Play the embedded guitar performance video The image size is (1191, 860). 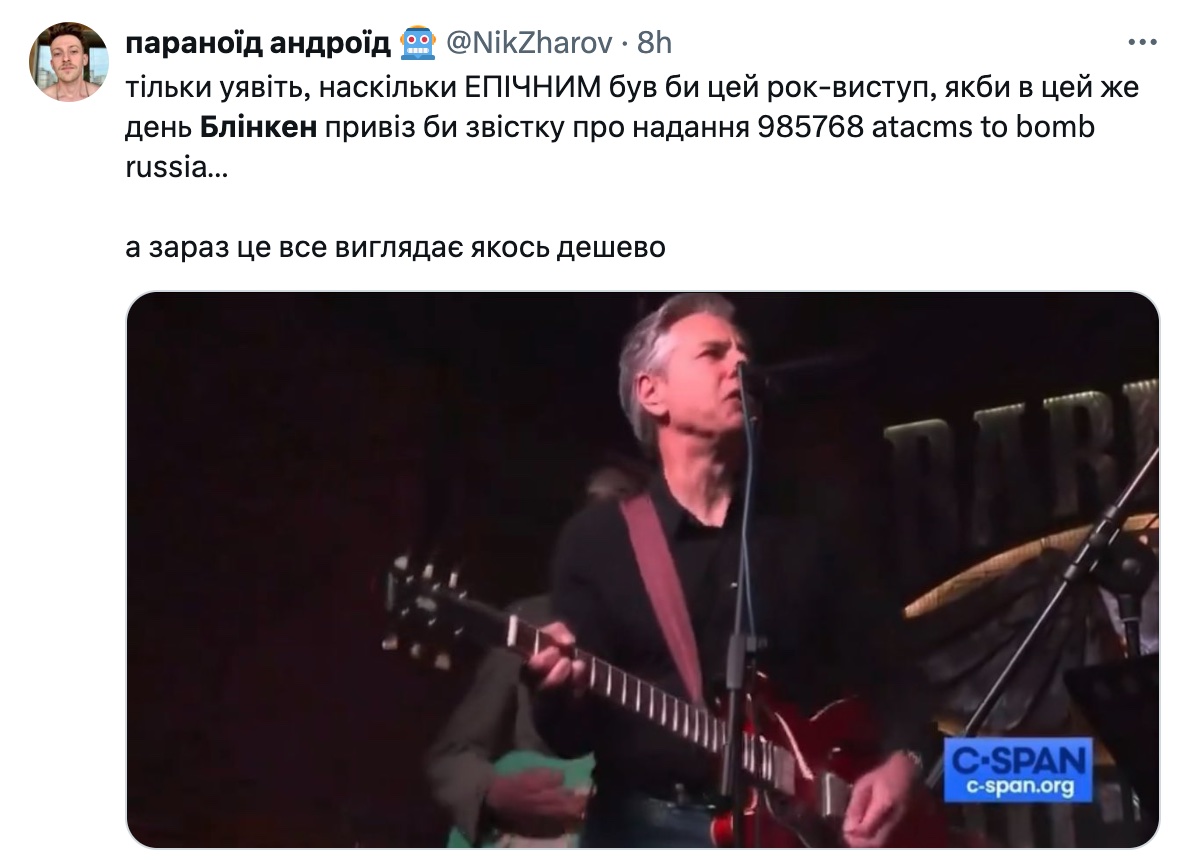coord(643,570)
